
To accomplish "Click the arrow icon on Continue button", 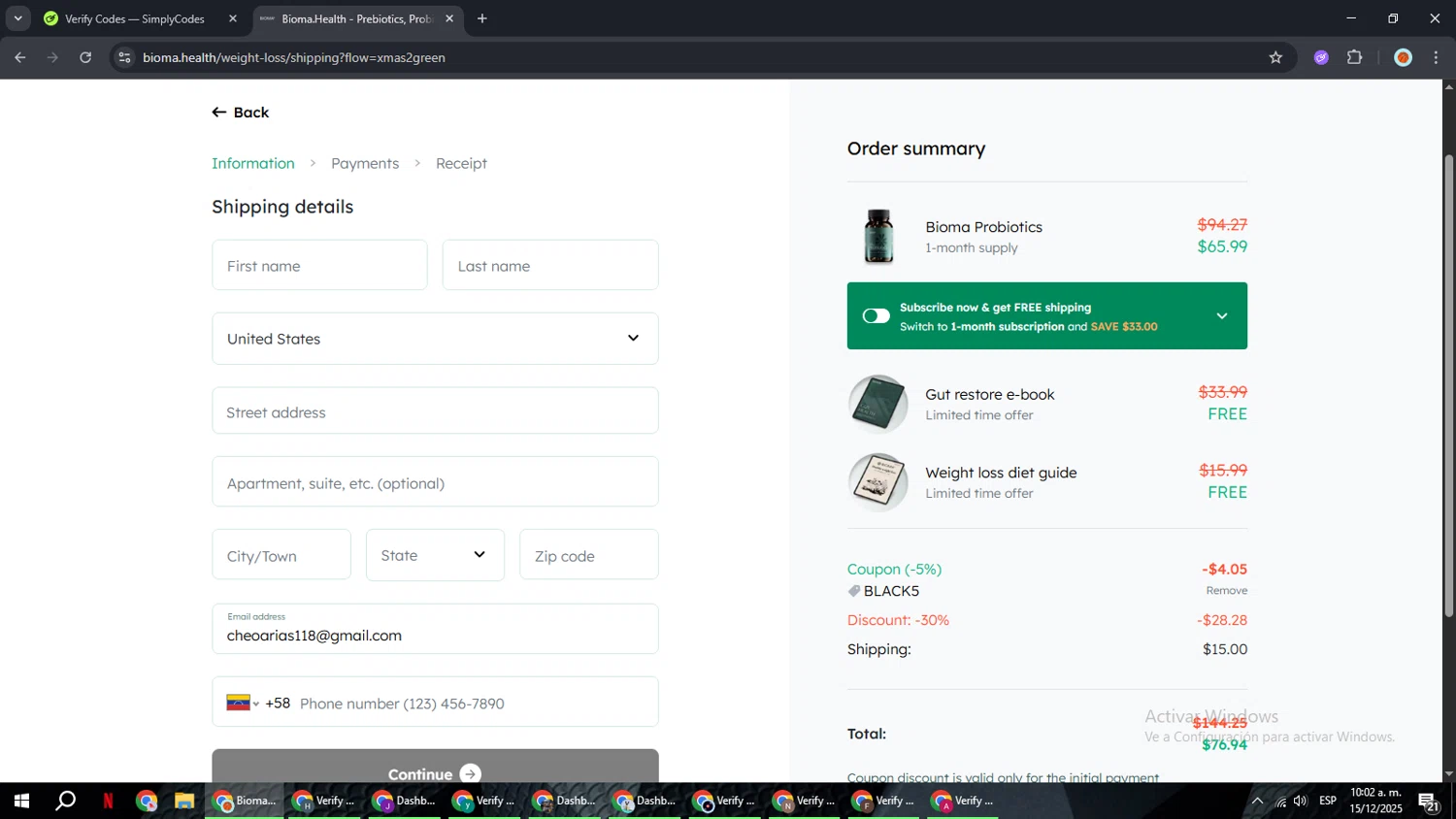I will click(x=471, y=773).
